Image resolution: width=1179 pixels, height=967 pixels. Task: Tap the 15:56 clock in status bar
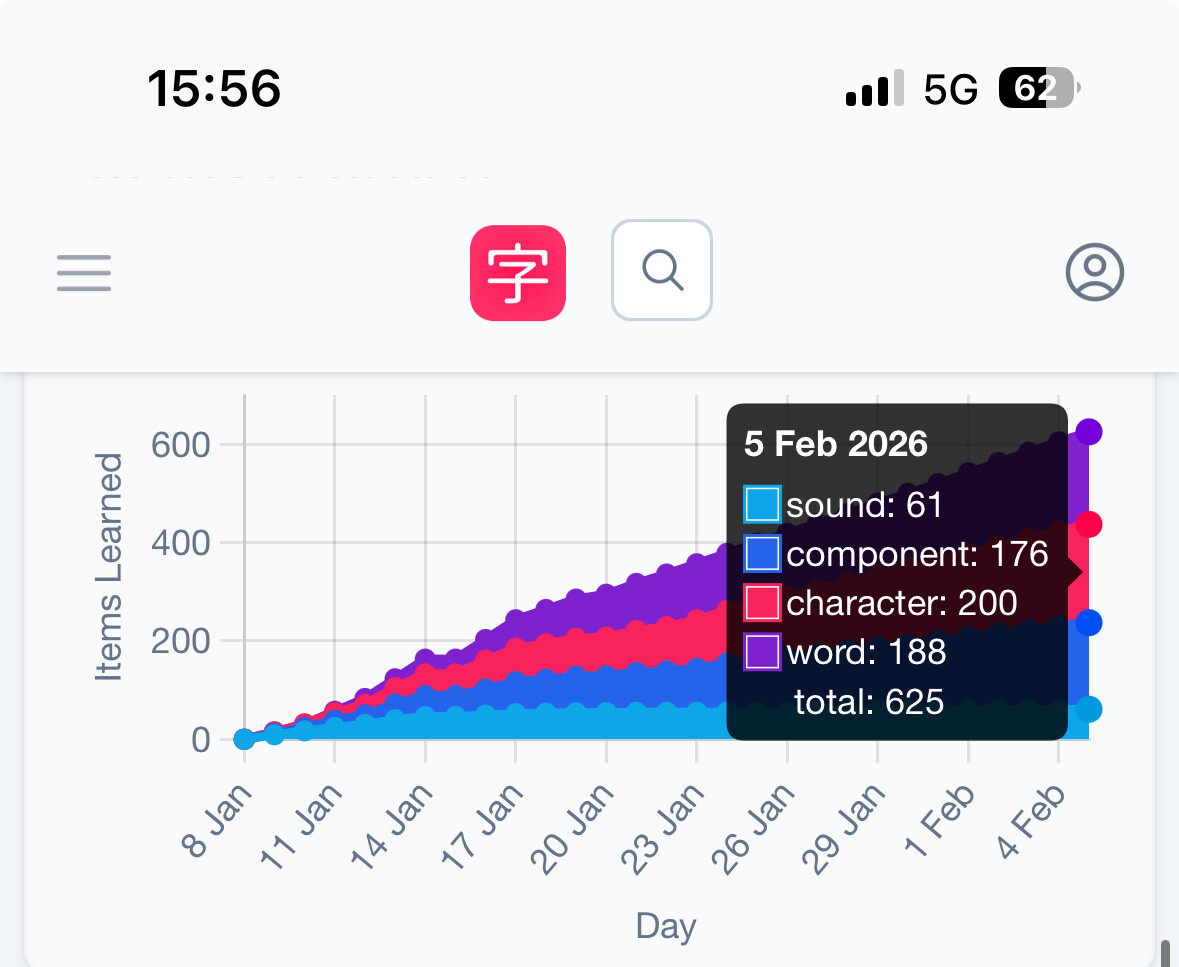click(x=214, y=90)
